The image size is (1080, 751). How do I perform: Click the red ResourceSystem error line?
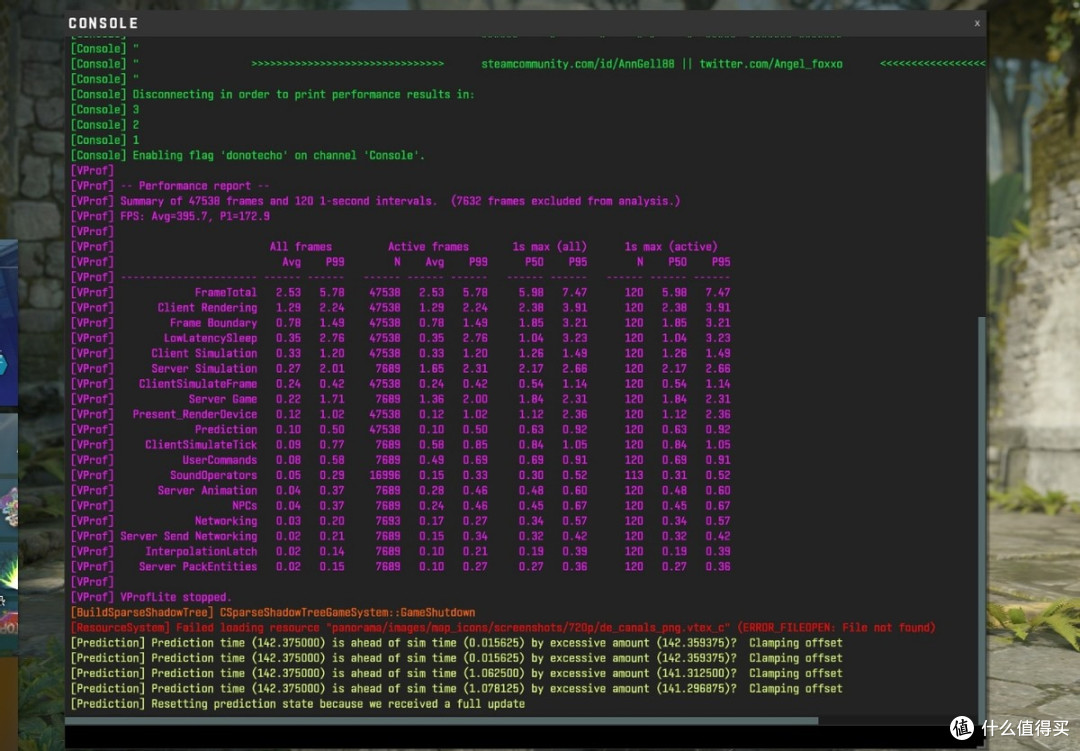[503, 628]
